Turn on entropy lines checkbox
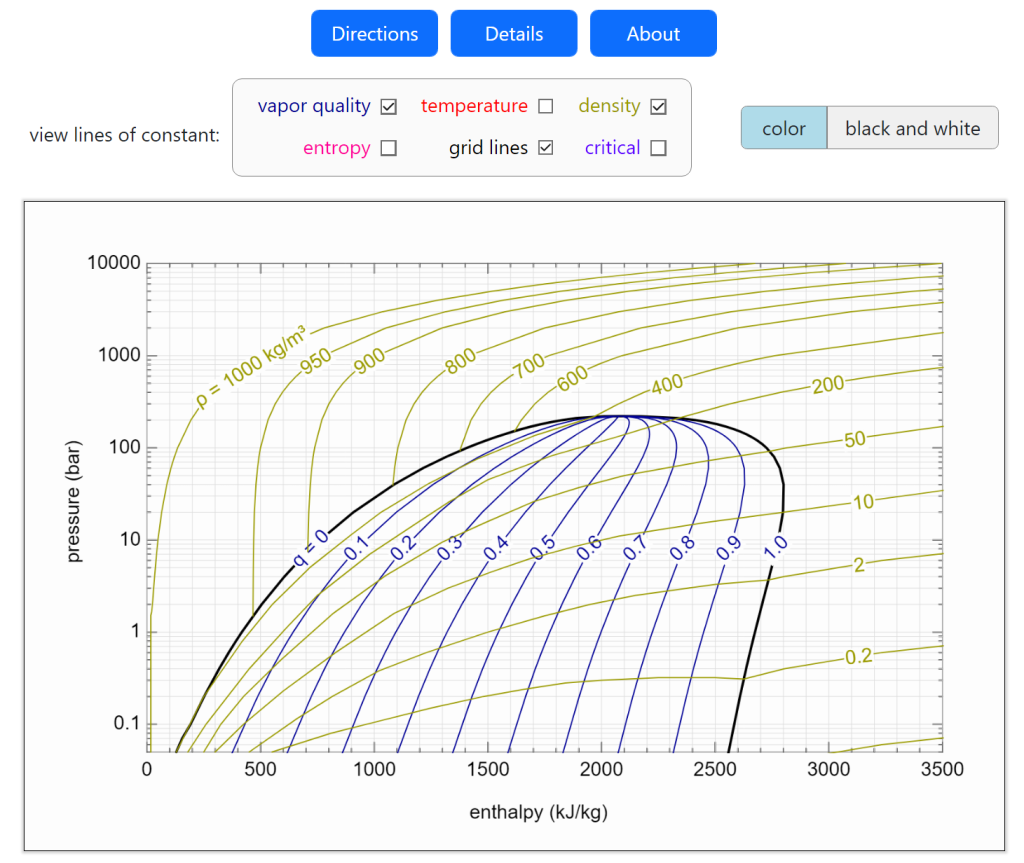 pos(389,148)
